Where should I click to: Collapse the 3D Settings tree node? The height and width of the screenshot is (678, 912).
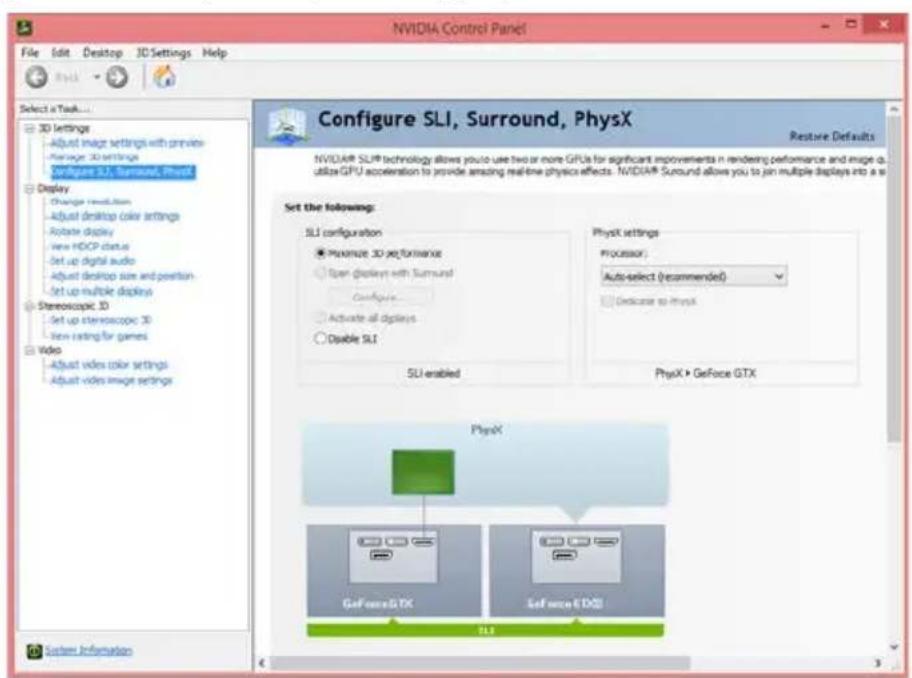coord(29,128)
